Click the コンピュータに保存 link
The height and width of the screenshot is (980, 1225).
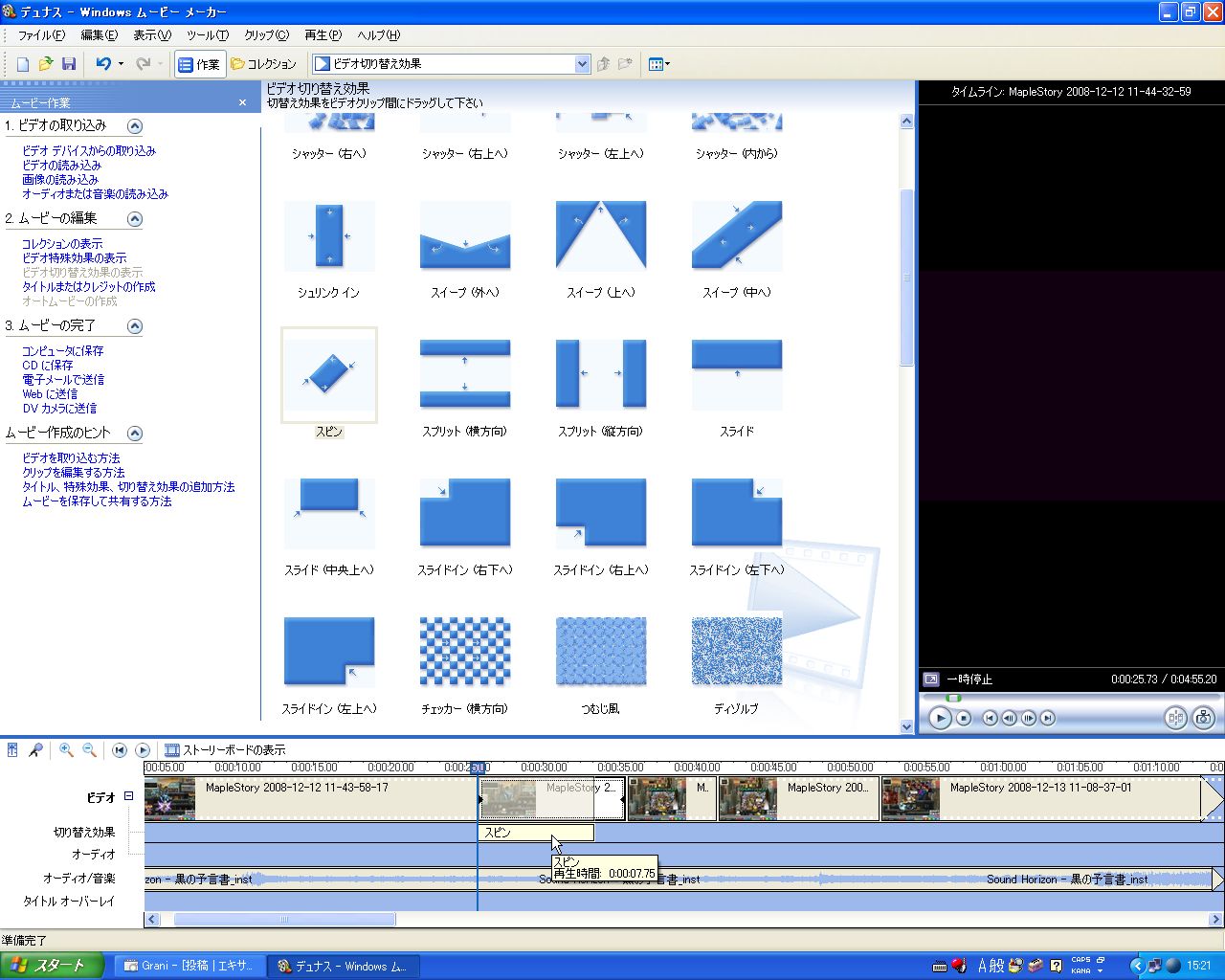click(x=63, y=351)
